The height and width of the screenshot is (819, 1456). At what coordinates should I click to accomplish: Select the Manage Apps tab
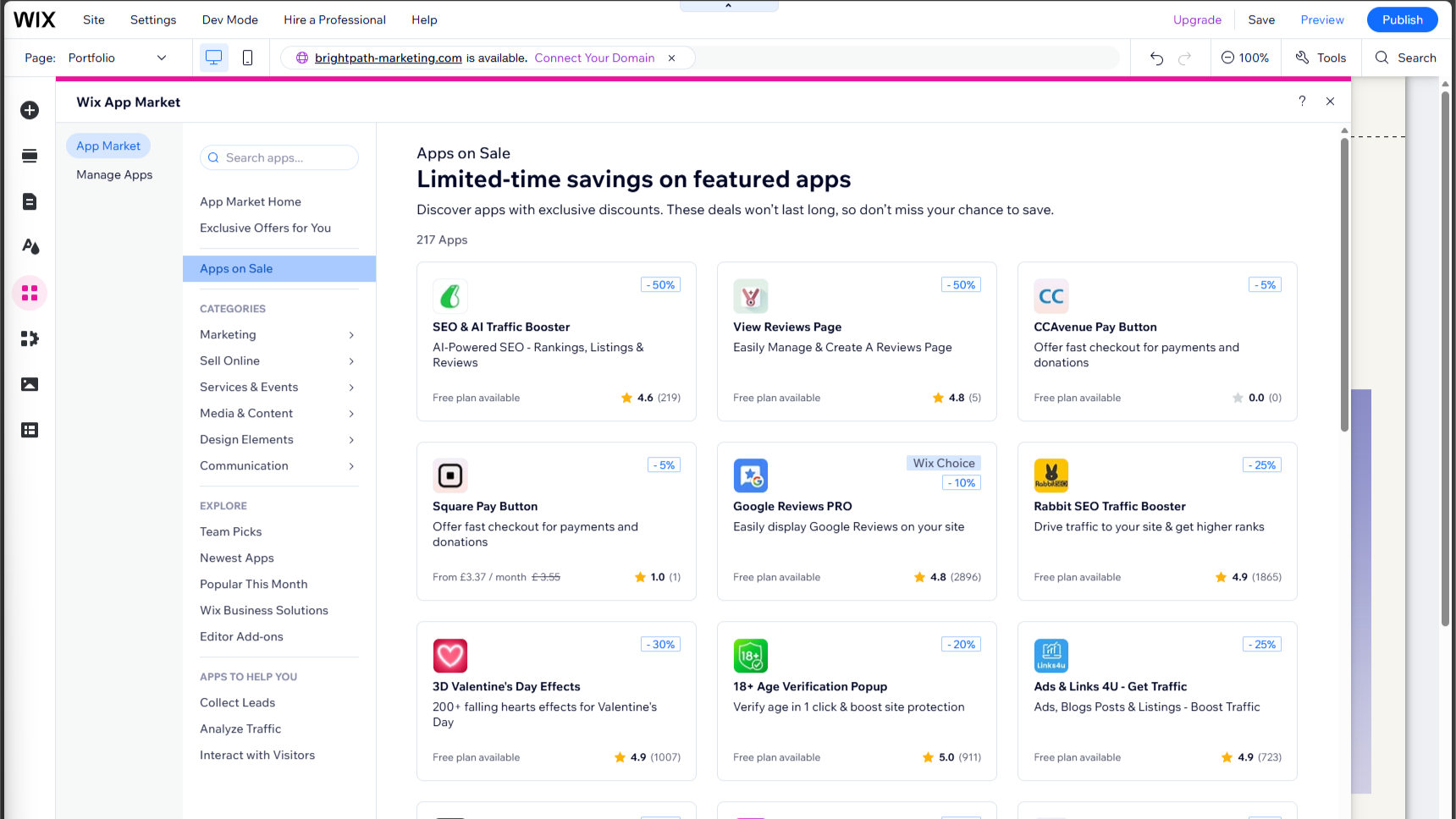(x=114, y=175)
